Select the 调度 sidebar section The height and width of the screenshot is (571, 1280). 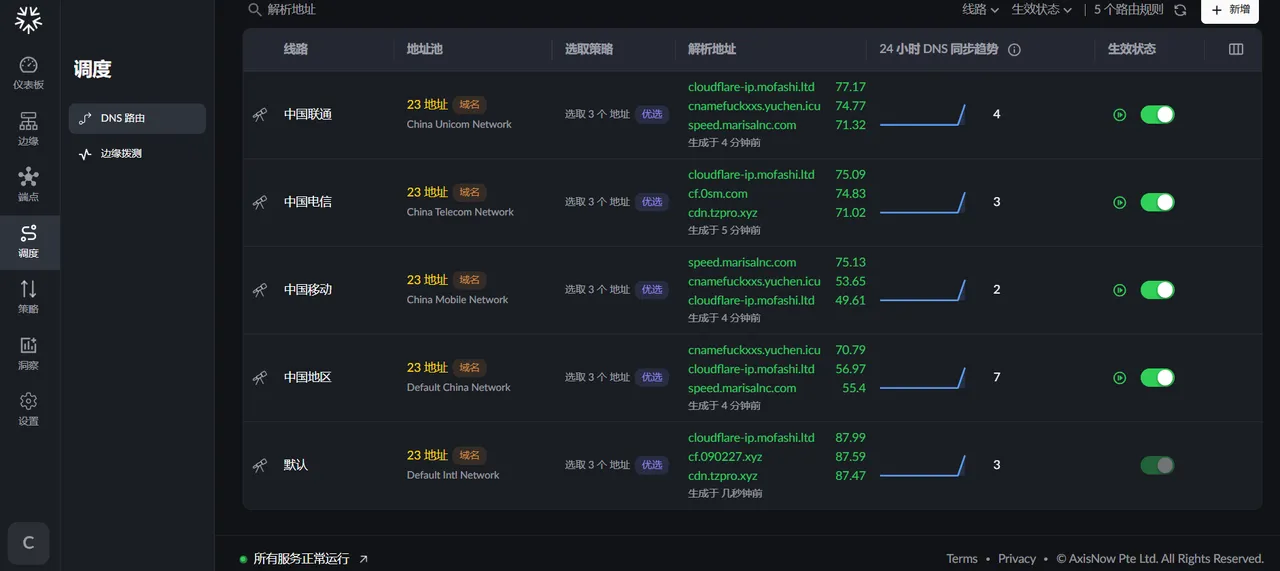(29, 242)
